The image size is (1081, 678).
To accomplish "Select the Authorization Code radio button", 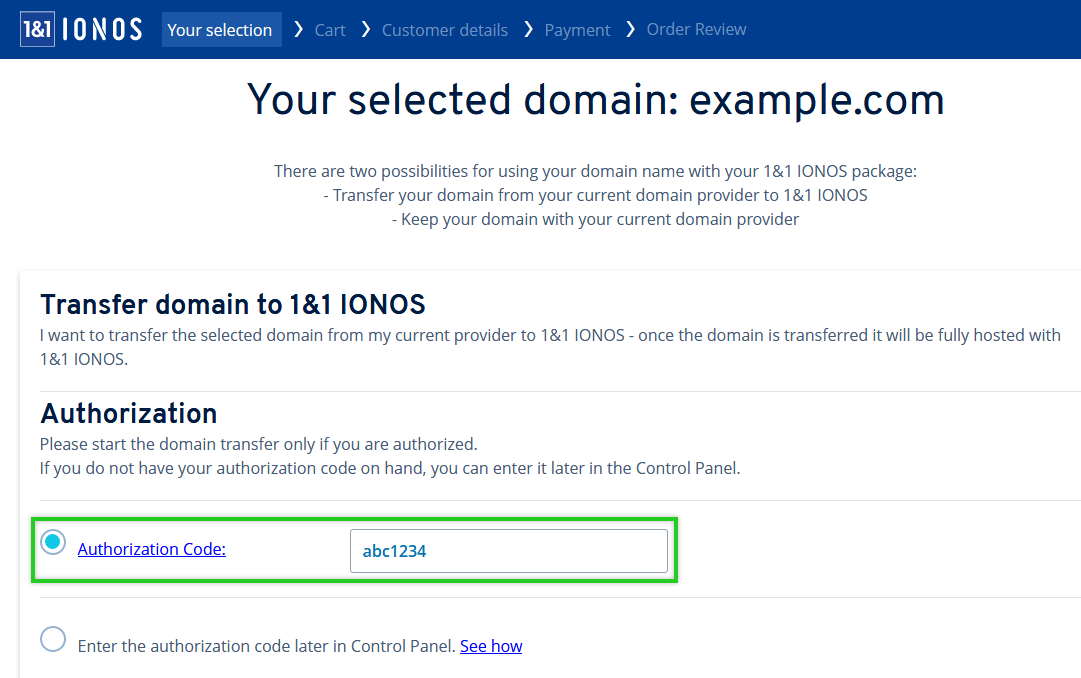I will (53, 542).
